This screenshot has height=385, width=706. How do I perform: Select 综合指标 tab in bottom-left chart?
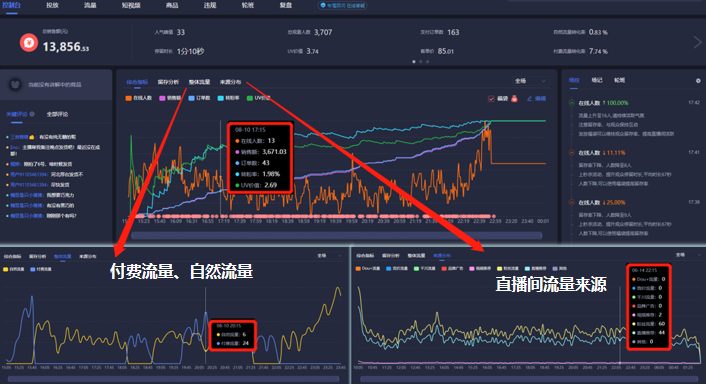click(x=13, y=256)
